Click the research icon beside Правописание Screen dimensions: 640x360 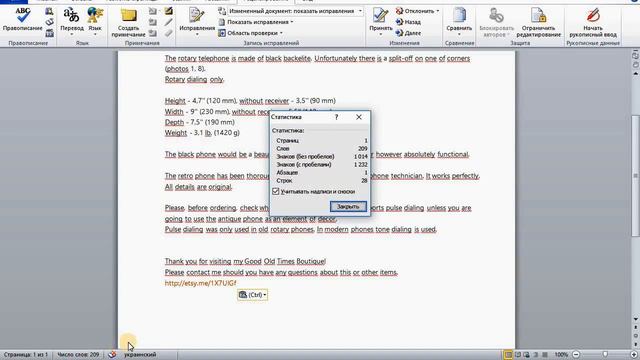pos(49,11)
